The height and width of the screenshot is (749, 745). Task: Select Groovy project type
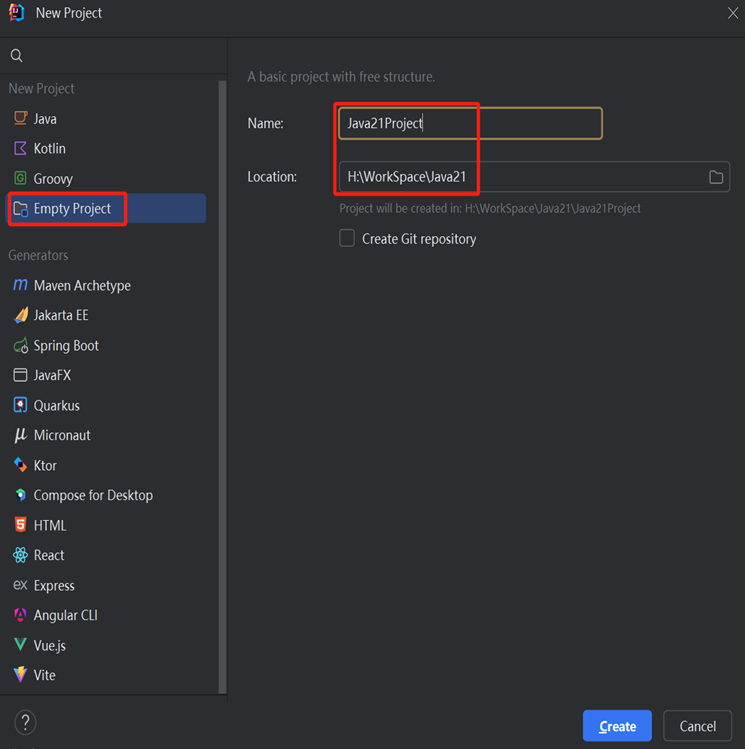tap(107, 179)
